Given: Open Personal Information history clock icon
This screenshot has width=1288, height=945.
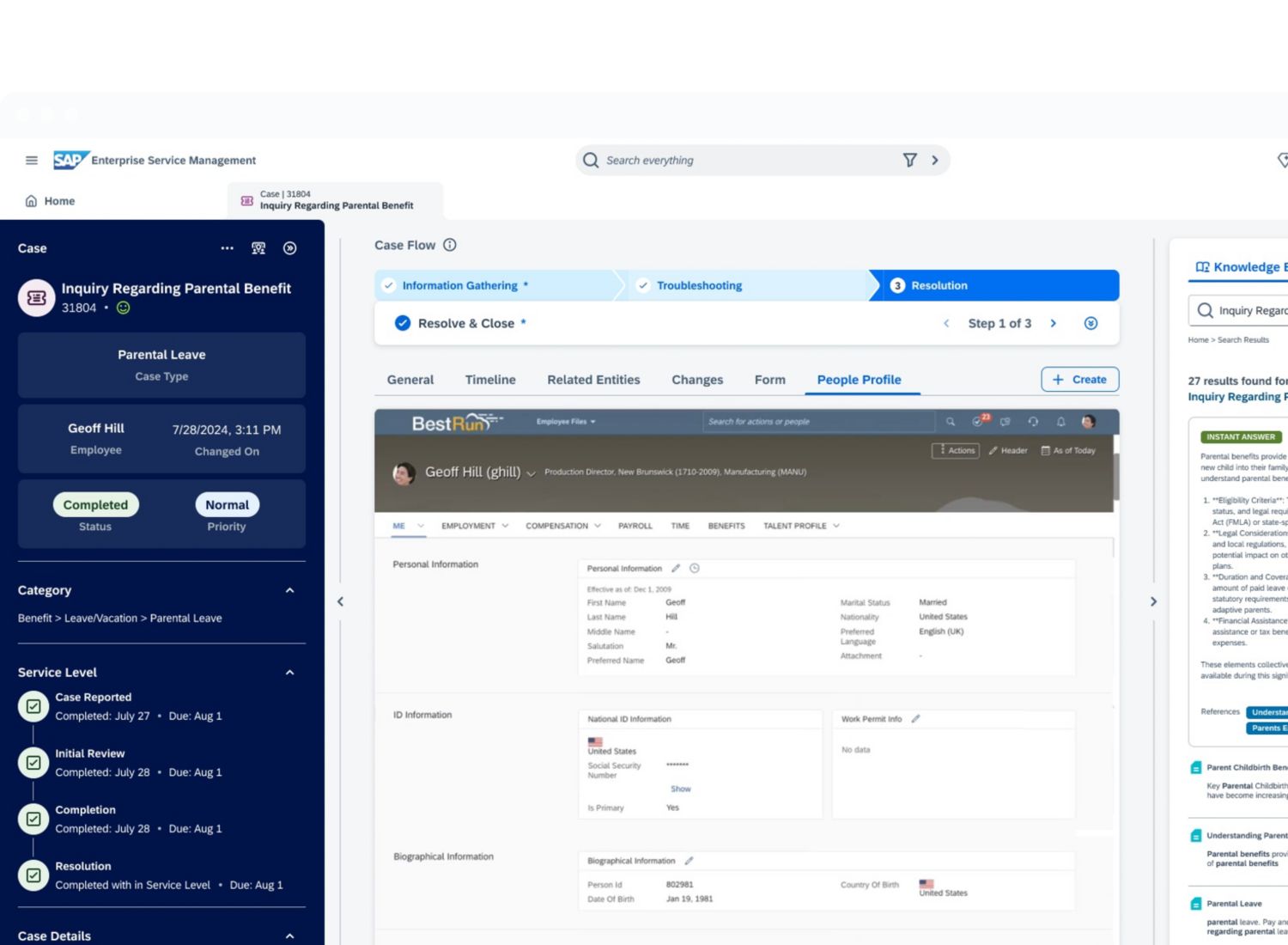Looking at the screenshot, I should 695,568.
